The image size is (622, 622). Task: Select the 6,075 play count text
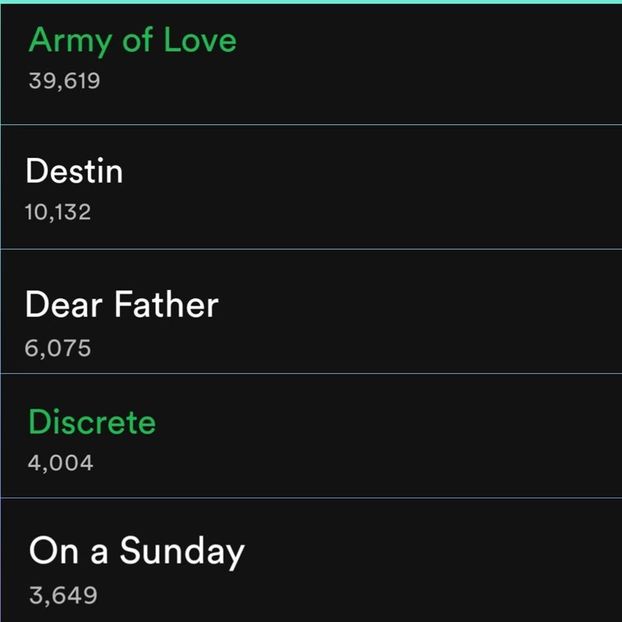coord(58,348)
